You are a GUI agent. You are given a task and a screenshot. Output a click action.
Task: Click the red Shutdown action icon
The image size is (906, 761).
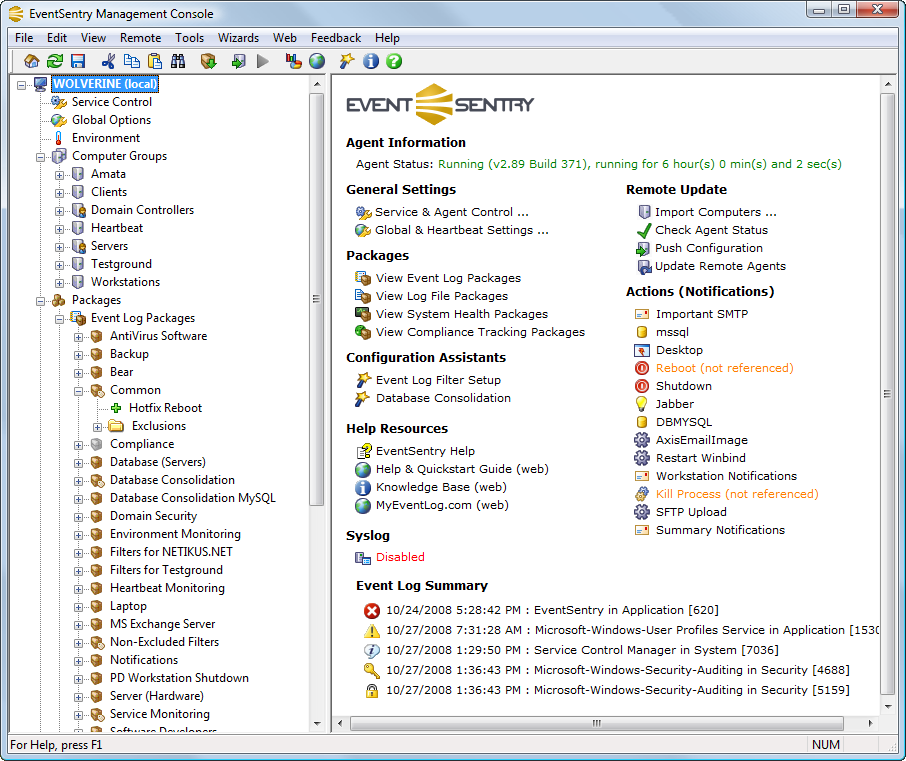tap(642, 386)
